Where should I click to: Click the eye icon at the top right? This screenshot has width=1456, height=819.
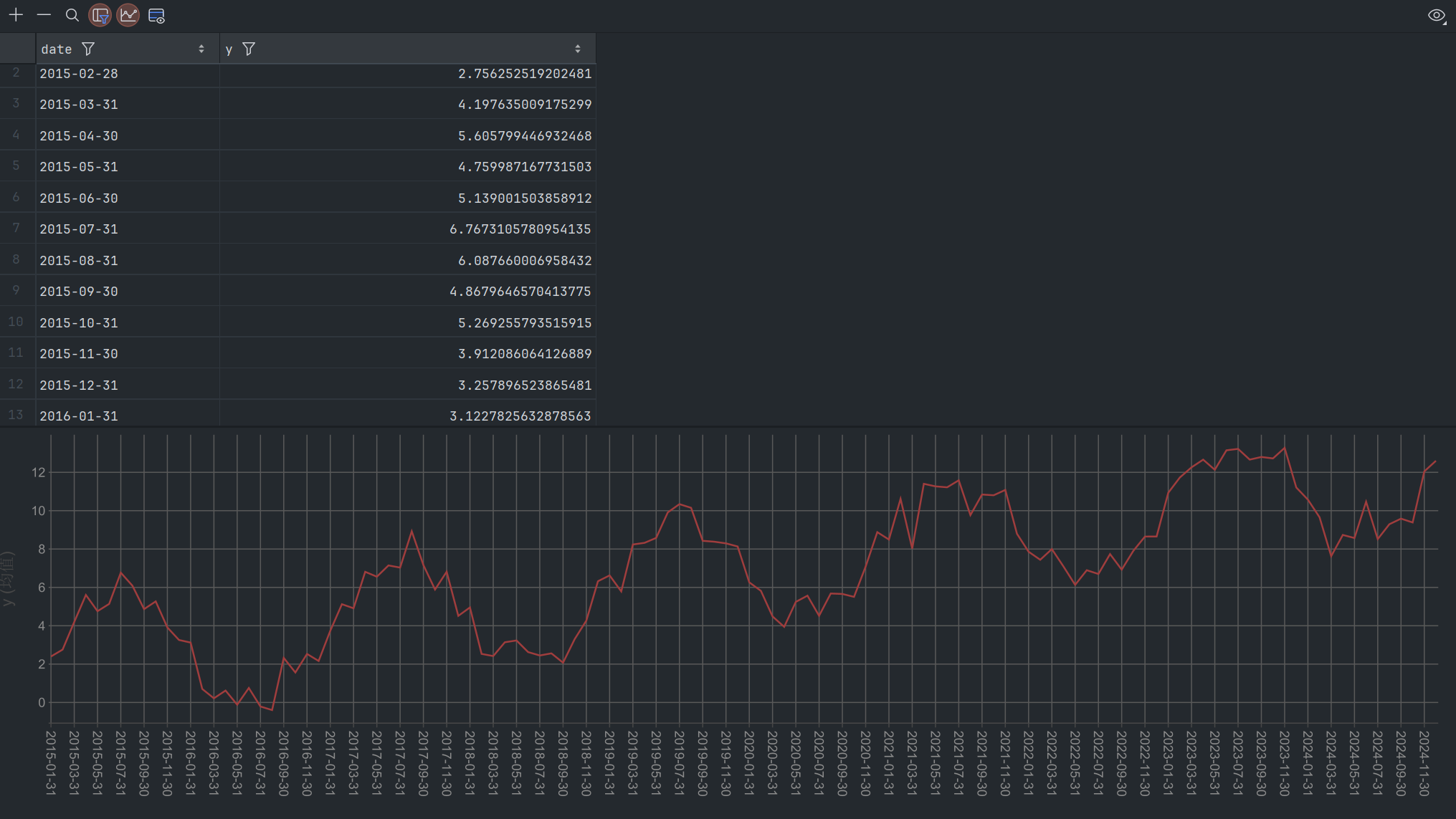[x=1436, y=15]
